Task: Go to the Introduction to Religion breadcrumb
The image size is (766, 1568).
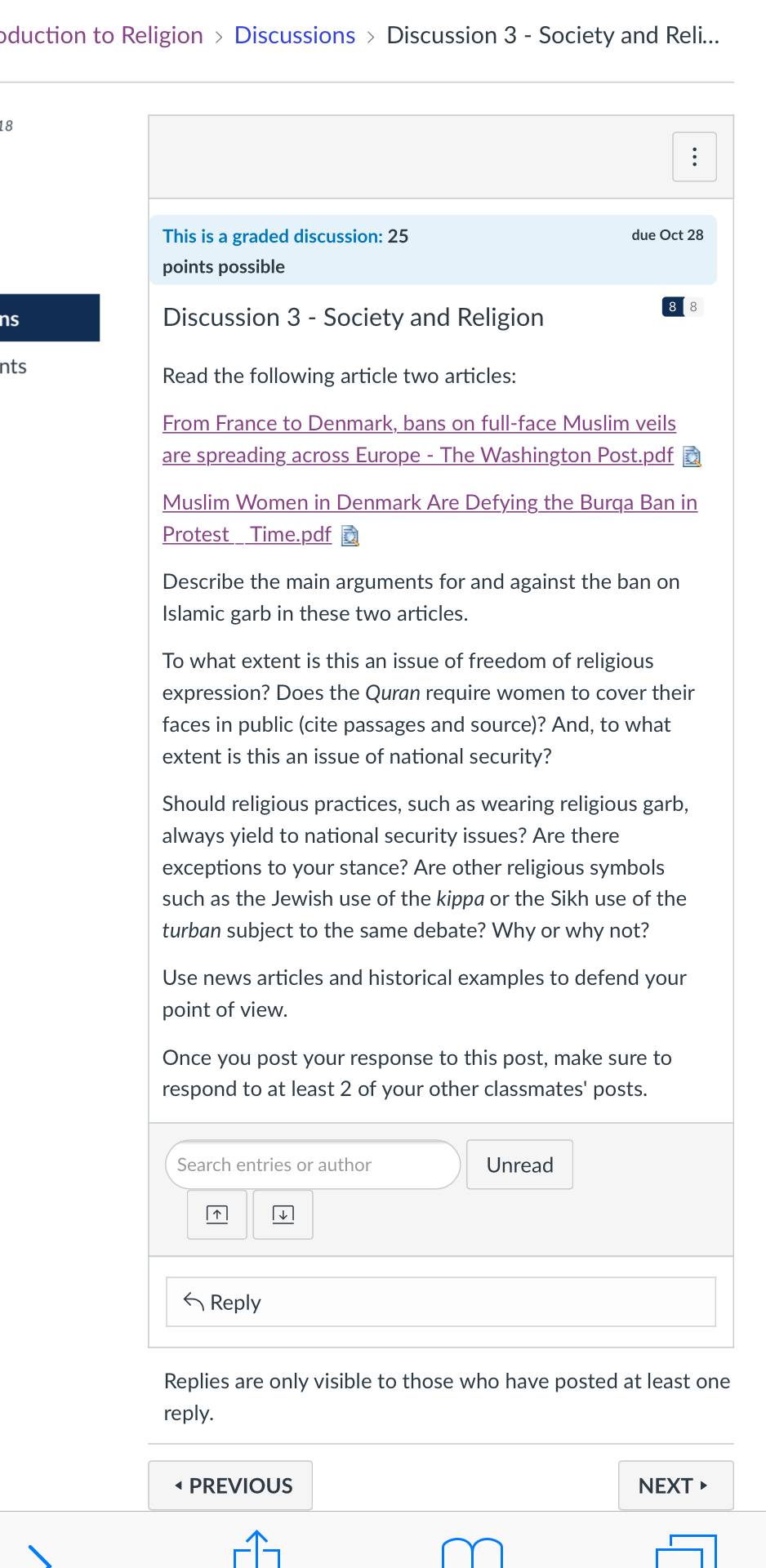Action: pyautogui.click(x=101, y=35)
